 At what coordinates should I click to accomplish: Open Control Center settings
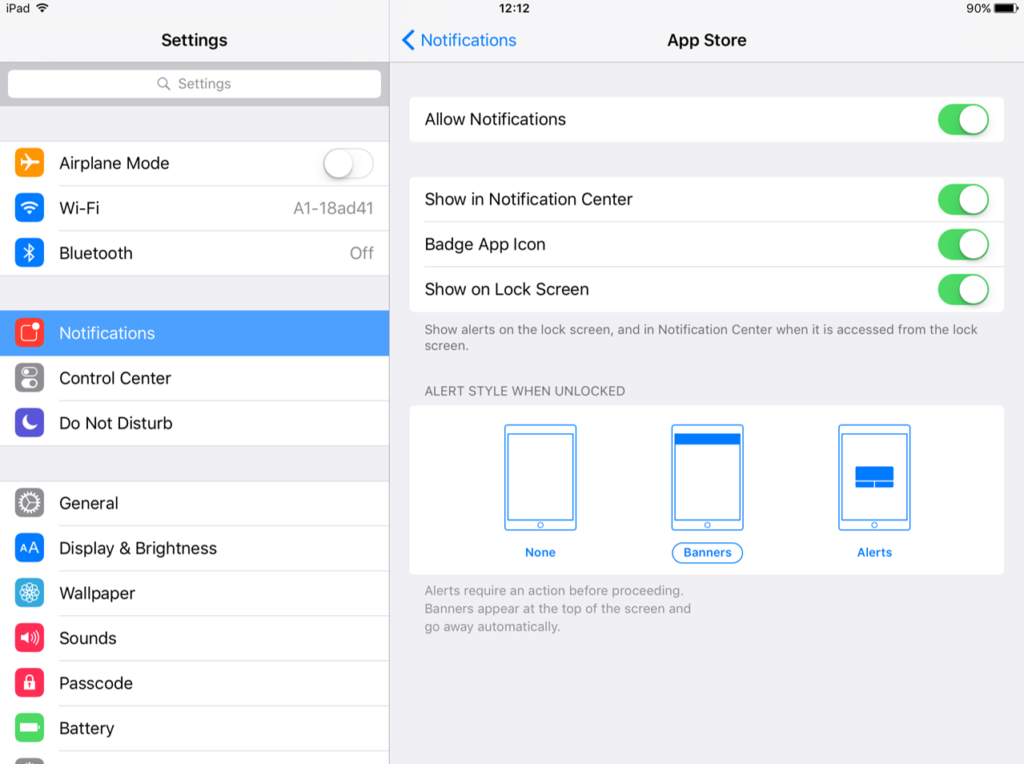195,378
